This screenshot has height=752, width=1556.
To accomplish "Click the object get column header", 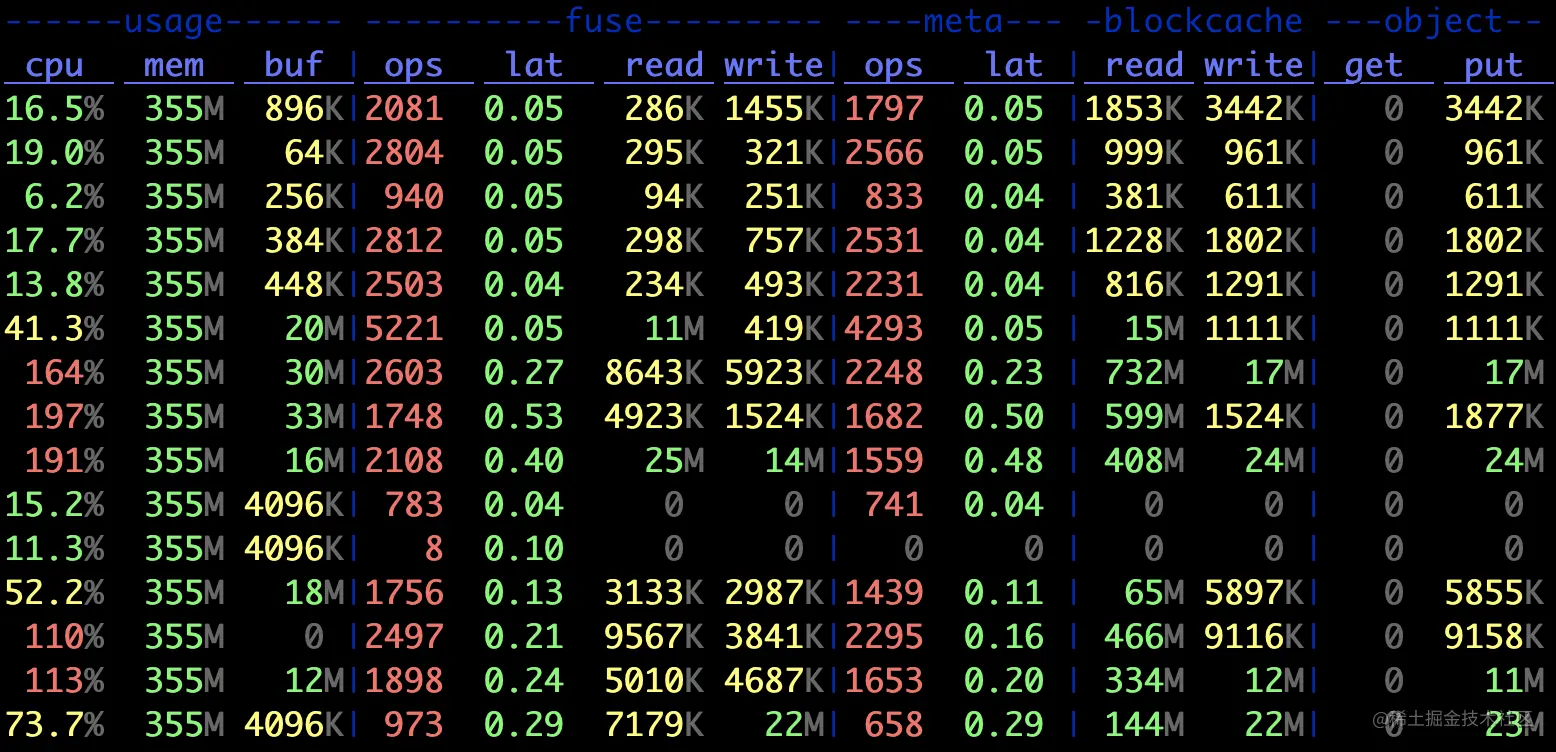I will click(1373, 66).
